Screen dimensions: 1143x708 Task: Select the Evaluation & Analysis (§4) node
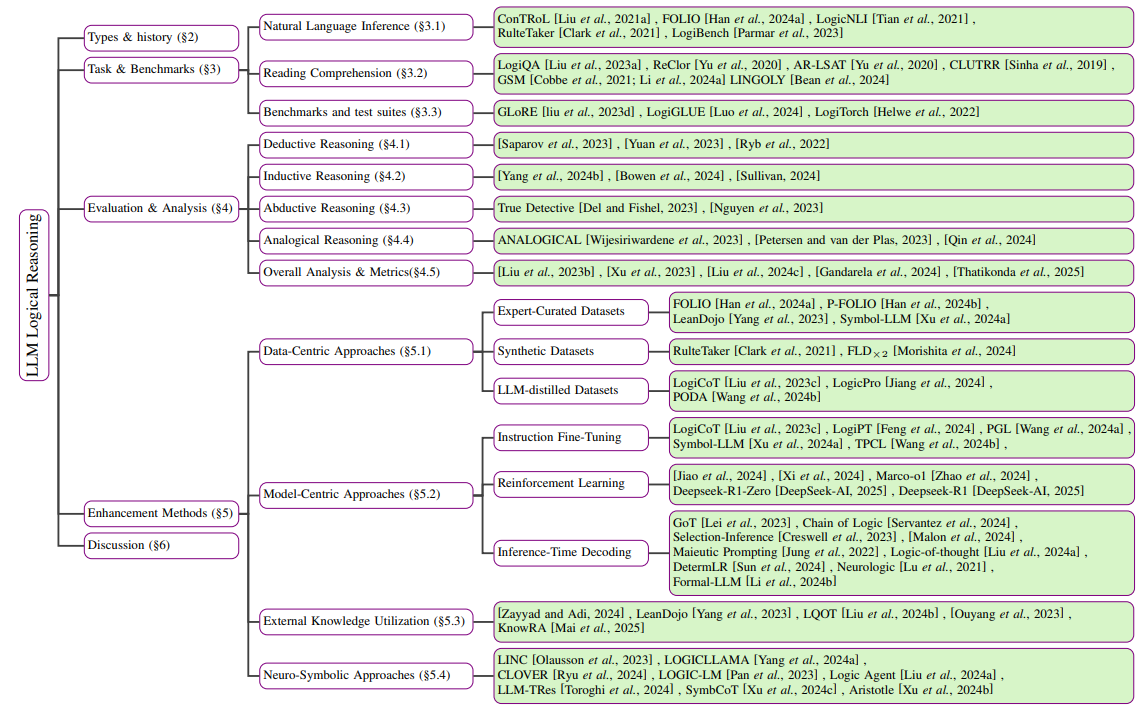pos(161,208)
